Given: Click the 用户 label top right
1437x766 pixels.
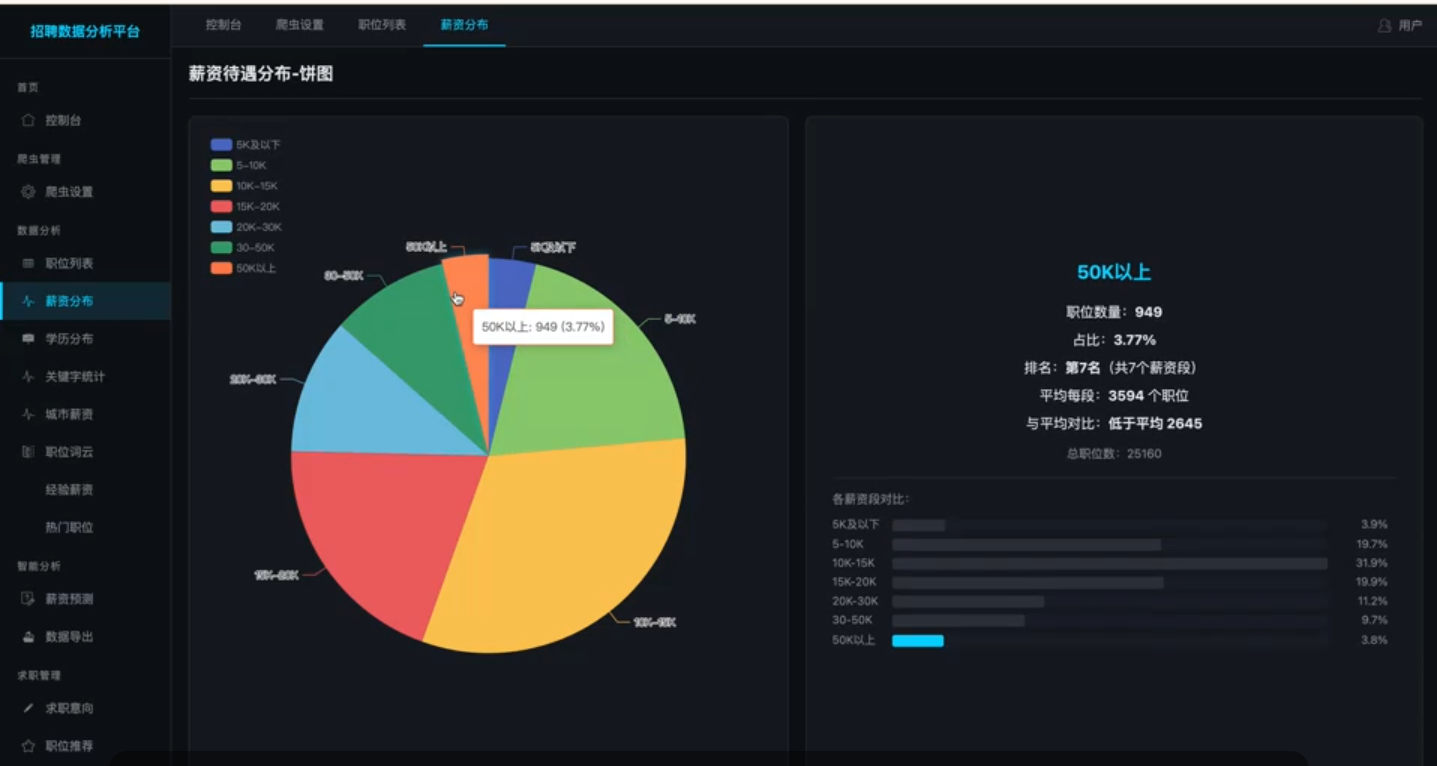Looking at the screenshot, I should point(1410,25).
